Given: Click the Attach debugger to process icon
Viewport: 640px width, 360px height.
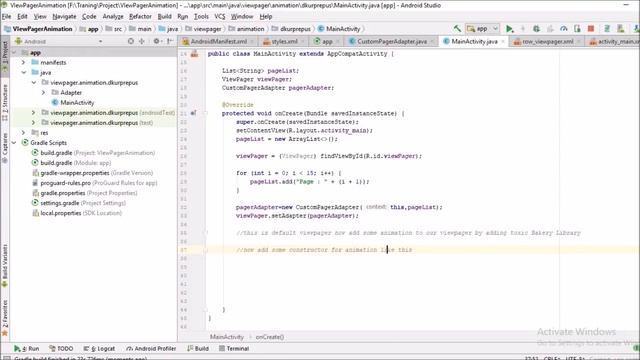Looking at the screenshot, I should [x=577, y=29].
